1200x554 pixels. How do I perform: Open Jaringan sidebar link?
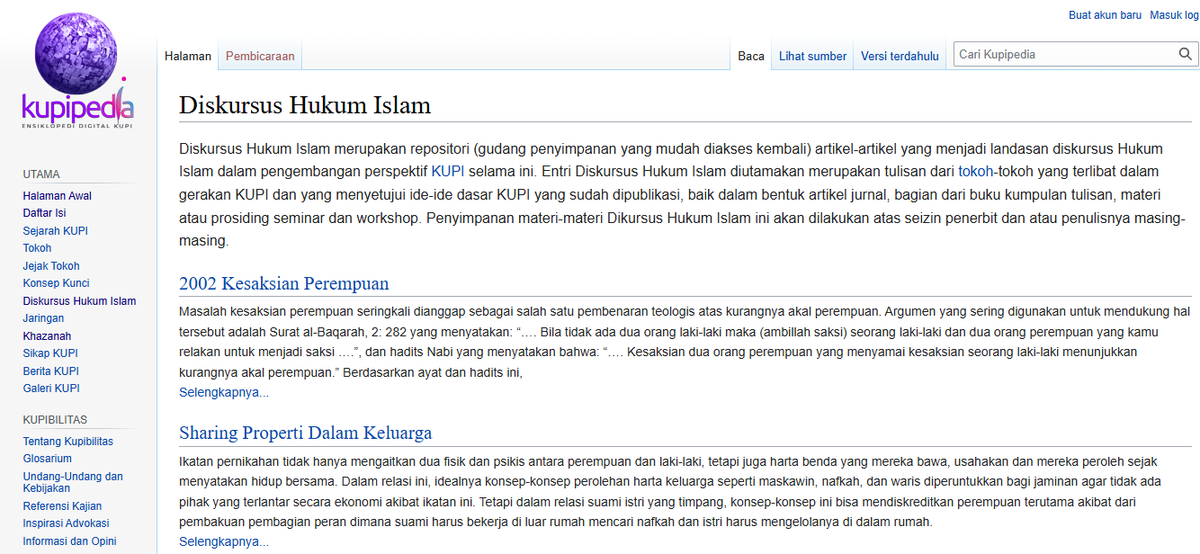(x=44, y=318)
